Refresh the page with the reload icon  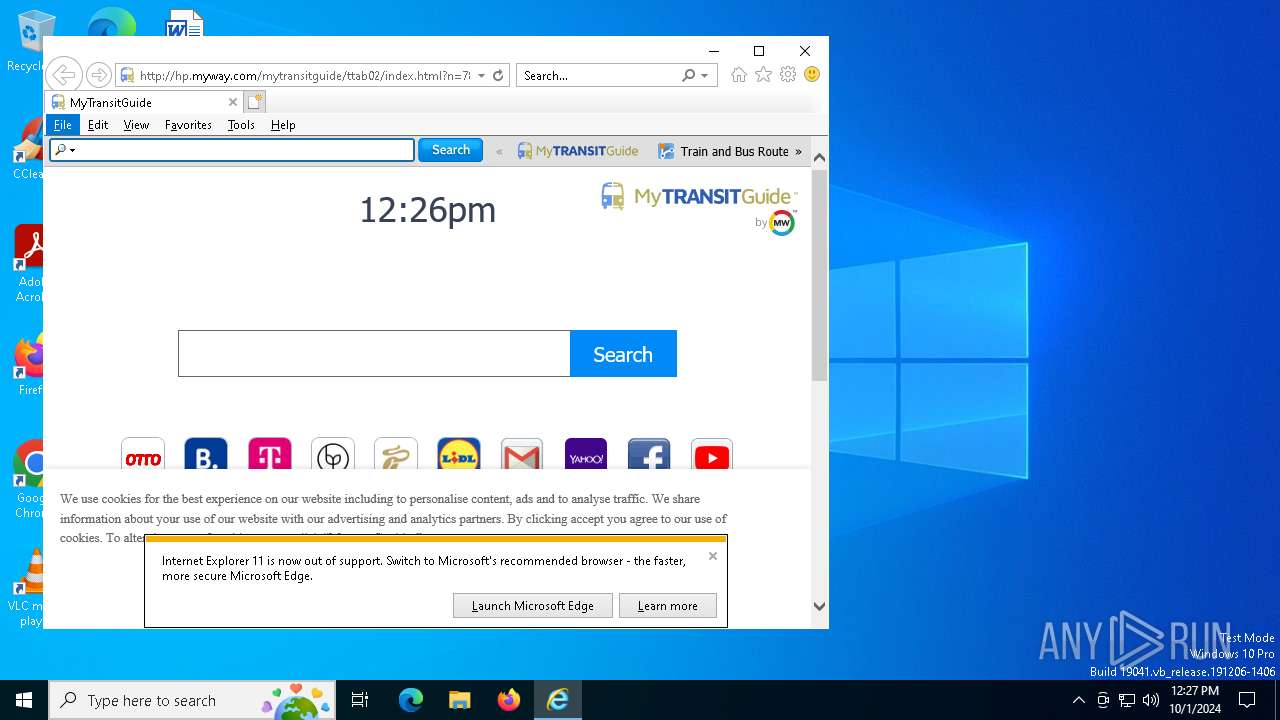(x=498, y=75)
